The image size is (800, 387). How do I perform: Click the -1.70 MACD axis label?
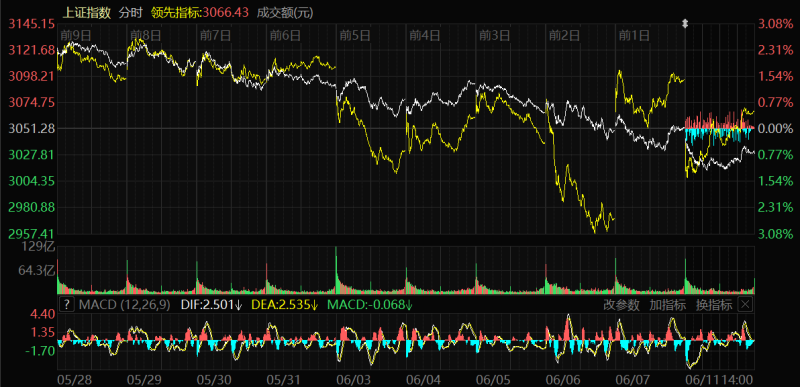(41, 351)
